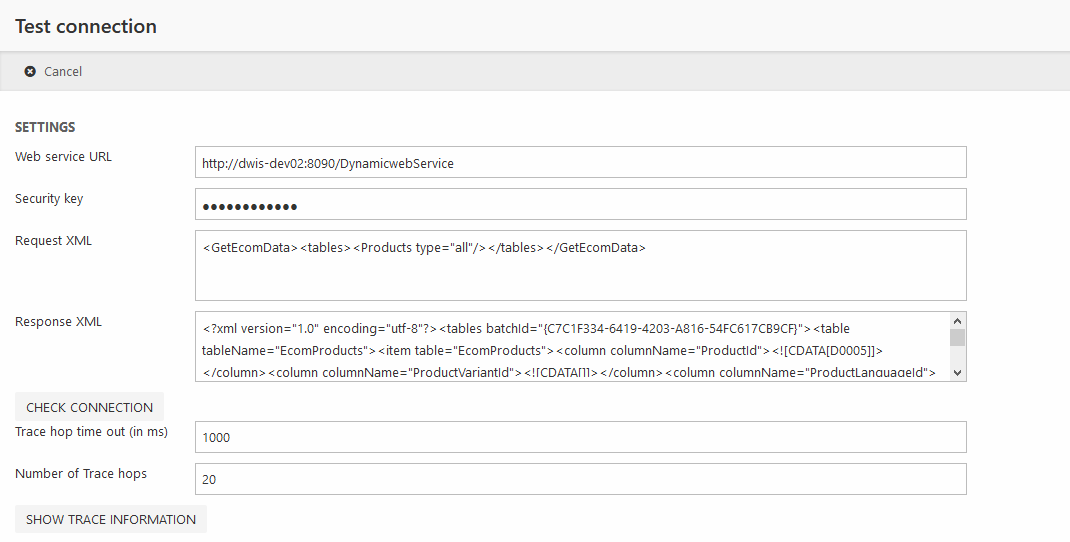
Task: Click Response XML scrollbar down arrow
Action: tap(958, 373)
